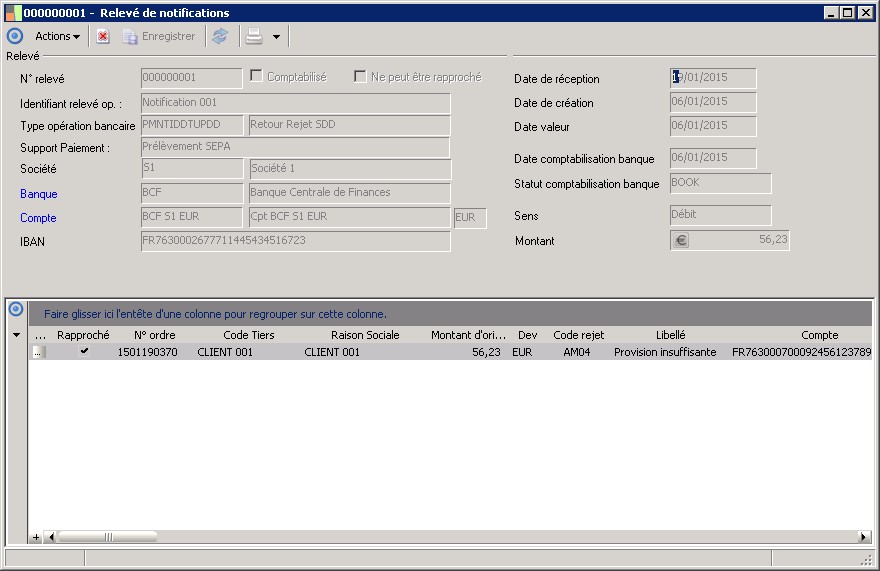Click the Retour Rejet SDD field
The width and height of the screenshot is (880, 571).
point(349,125)
